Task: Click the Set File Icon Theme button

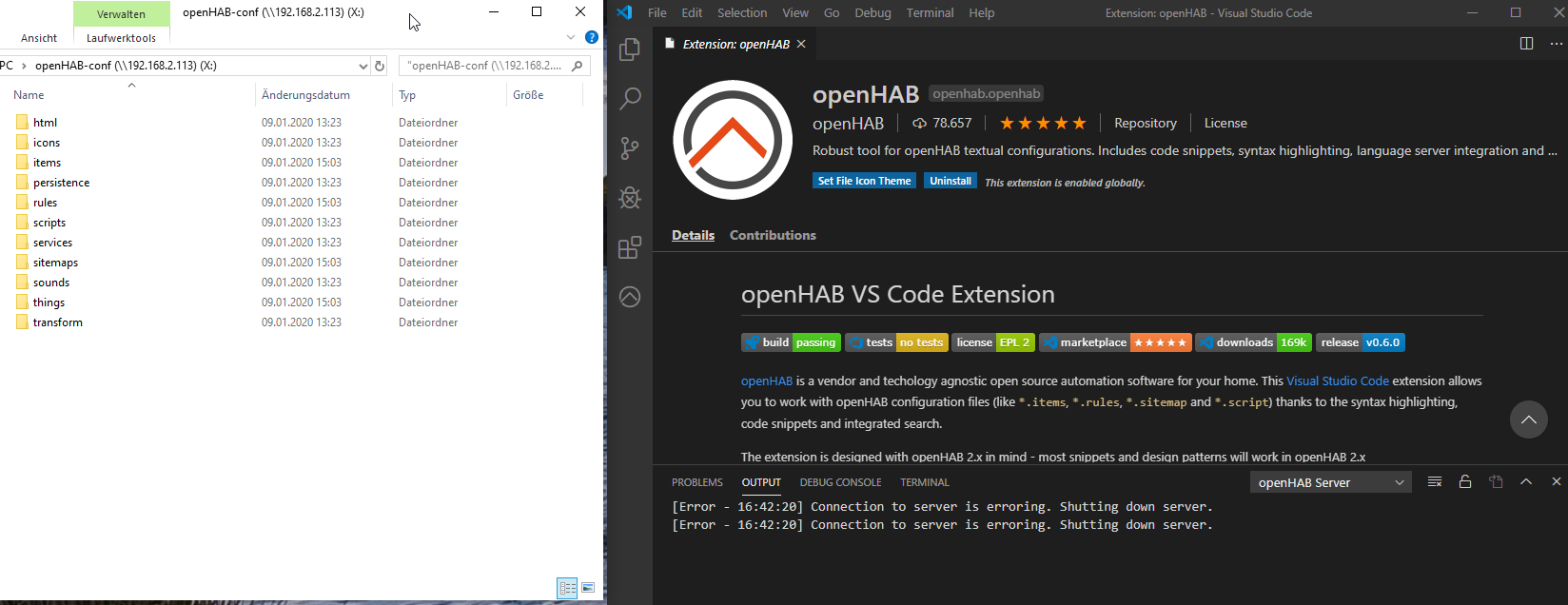Action: click(864, 181)
